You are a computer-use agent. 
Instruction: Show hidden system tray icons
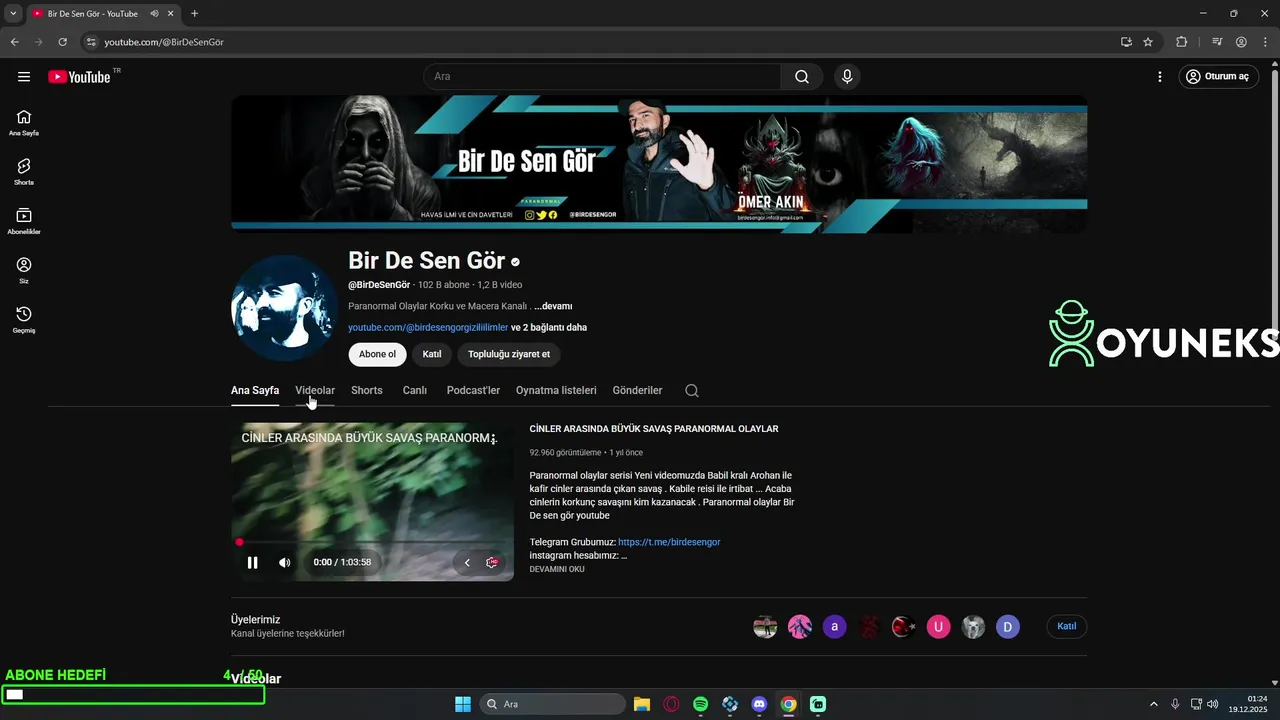[x=1153, y=704]
